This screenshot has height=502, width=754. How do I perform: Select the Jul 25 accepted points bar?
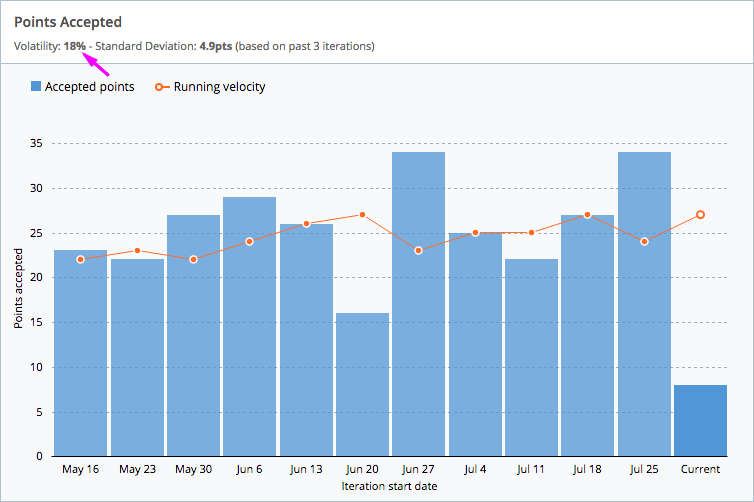644,304
